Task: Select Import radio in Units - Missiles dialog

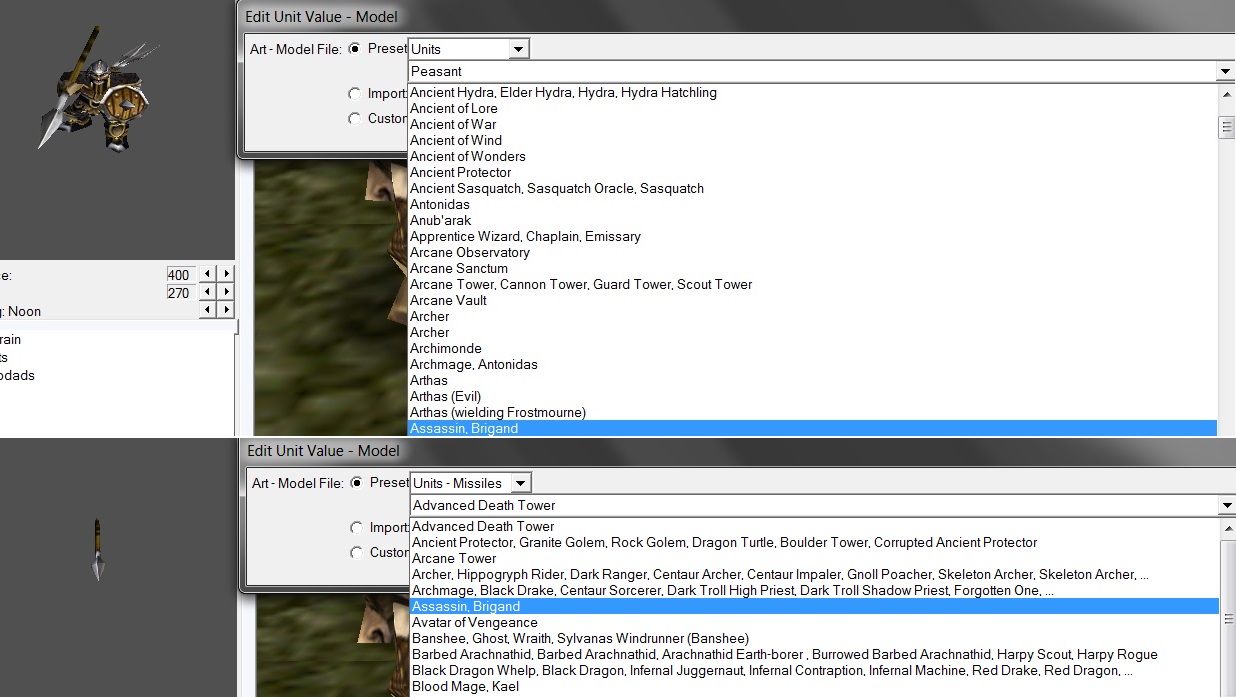Action: pos(356,527)
